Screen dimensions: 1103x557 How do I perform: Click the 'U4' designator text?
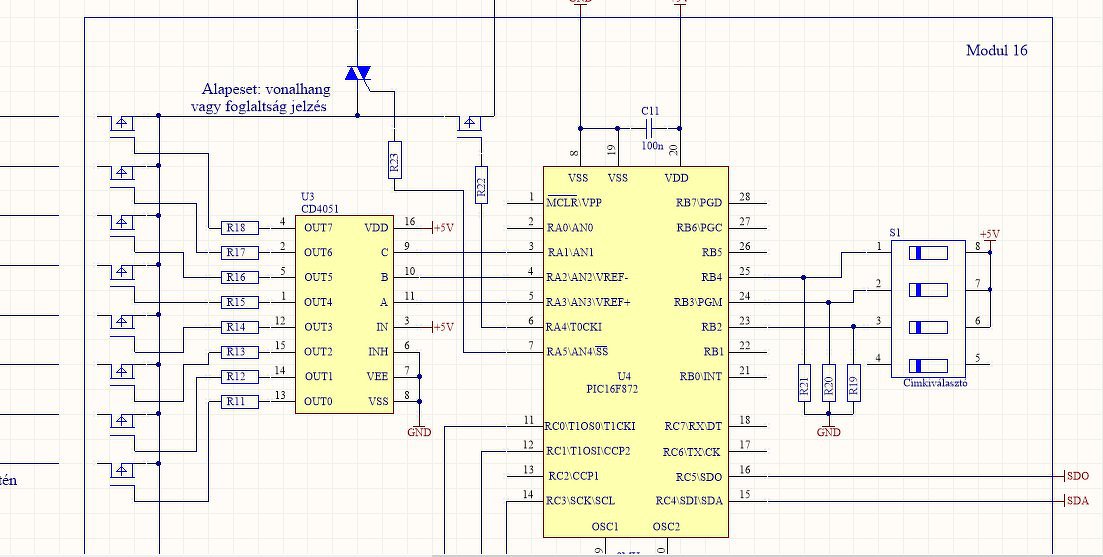tap(623, 377)
